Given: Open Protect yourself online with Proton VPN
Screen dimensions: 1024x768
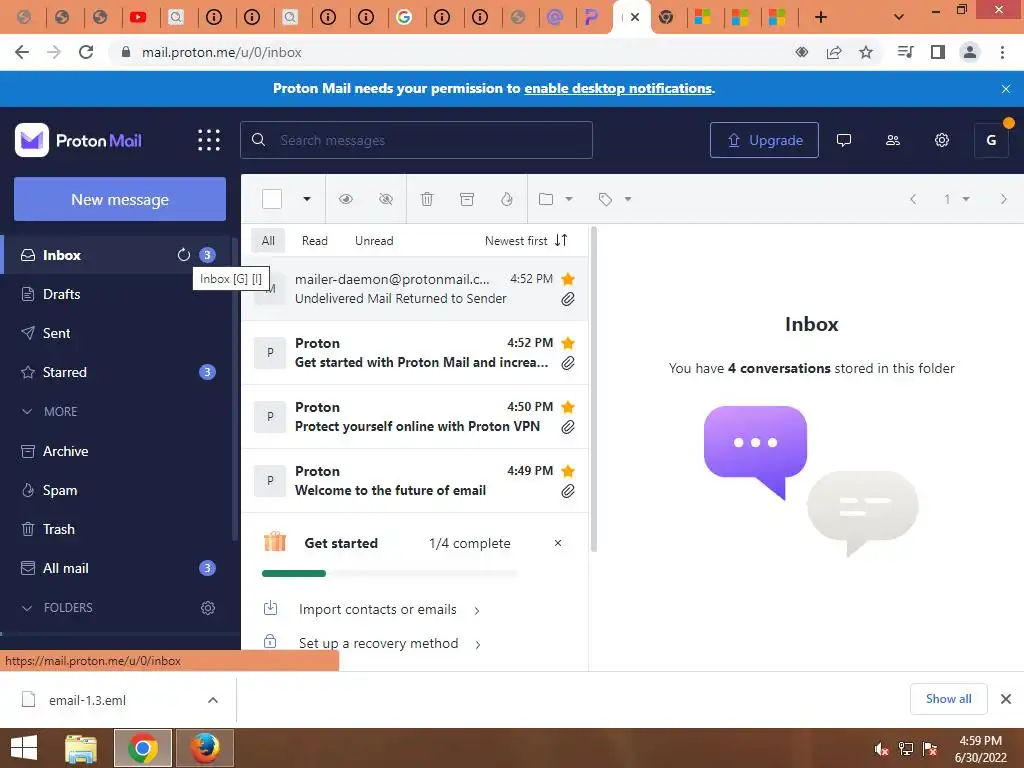Looking at the screenshot, I should coord(415,417).
